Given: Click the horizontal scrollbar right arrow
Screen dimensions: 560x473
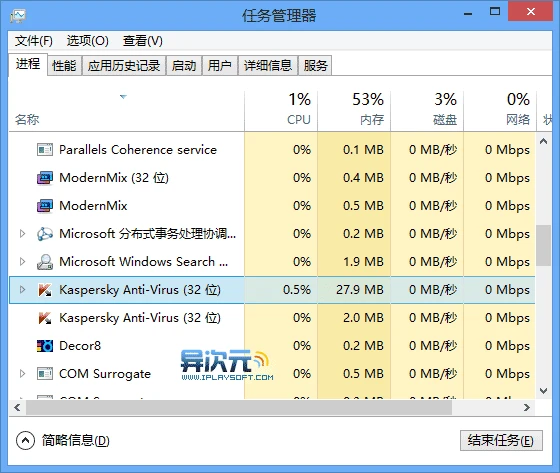Looking at the screenshot, I should (x=527, y=407).
